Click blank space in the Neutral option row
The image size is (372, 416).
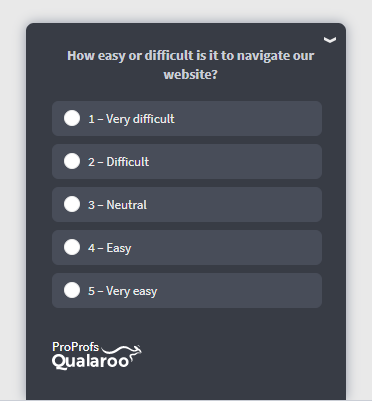233,205
